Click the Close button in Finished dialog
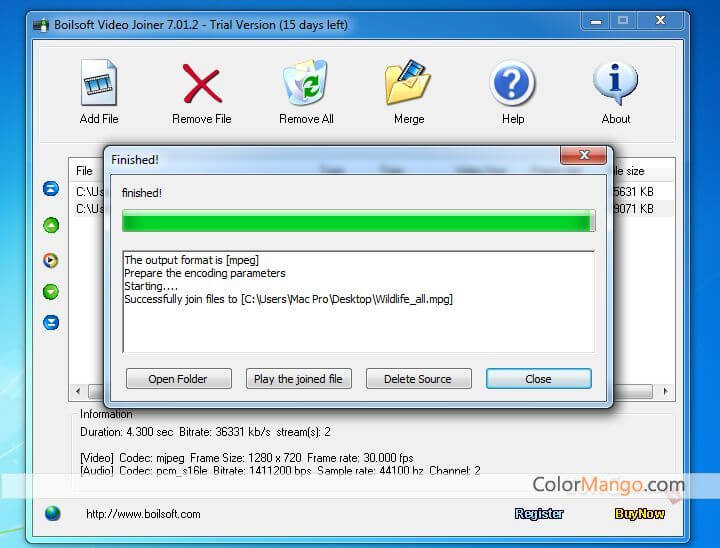 (x=539, y=379)
